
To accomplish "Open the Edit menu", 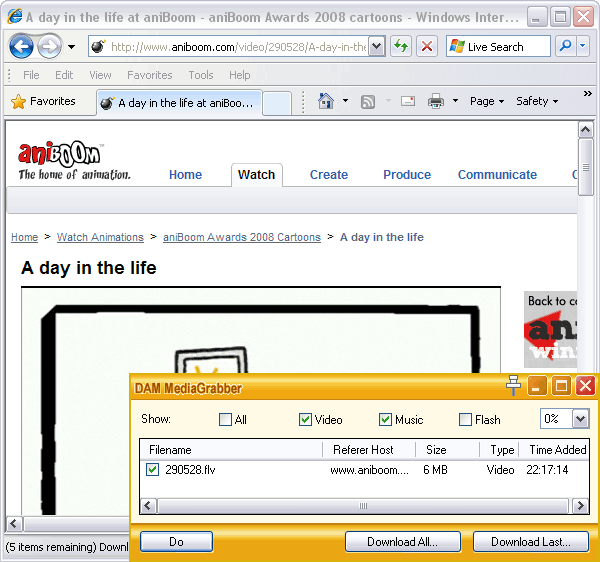I will point(64,75).
